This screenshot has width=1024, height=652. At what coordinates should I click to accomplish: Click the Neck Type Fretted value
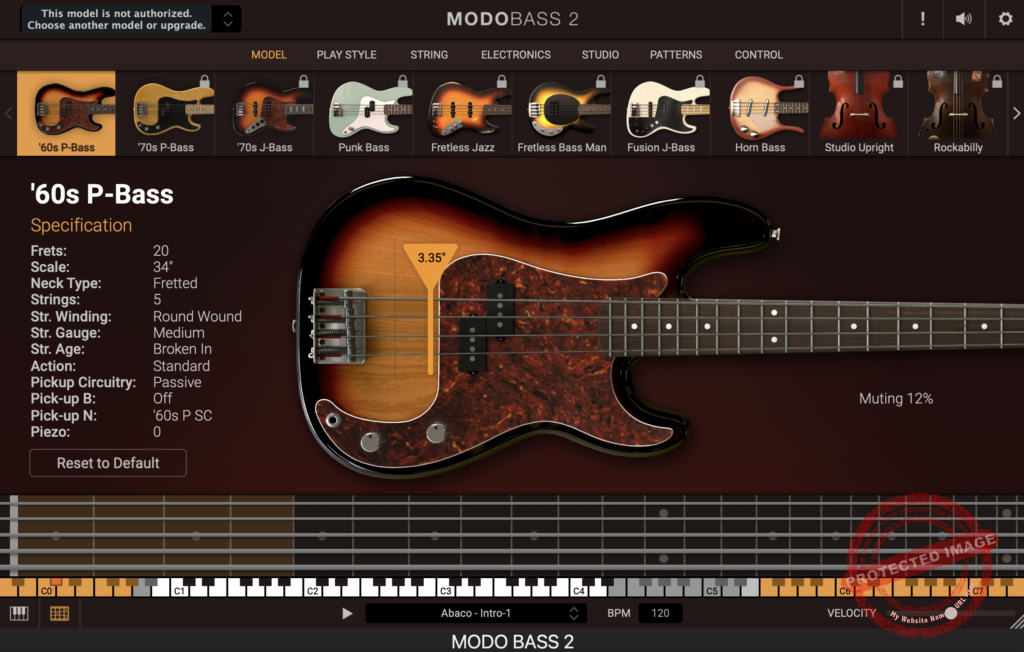[x=175, y=283]
